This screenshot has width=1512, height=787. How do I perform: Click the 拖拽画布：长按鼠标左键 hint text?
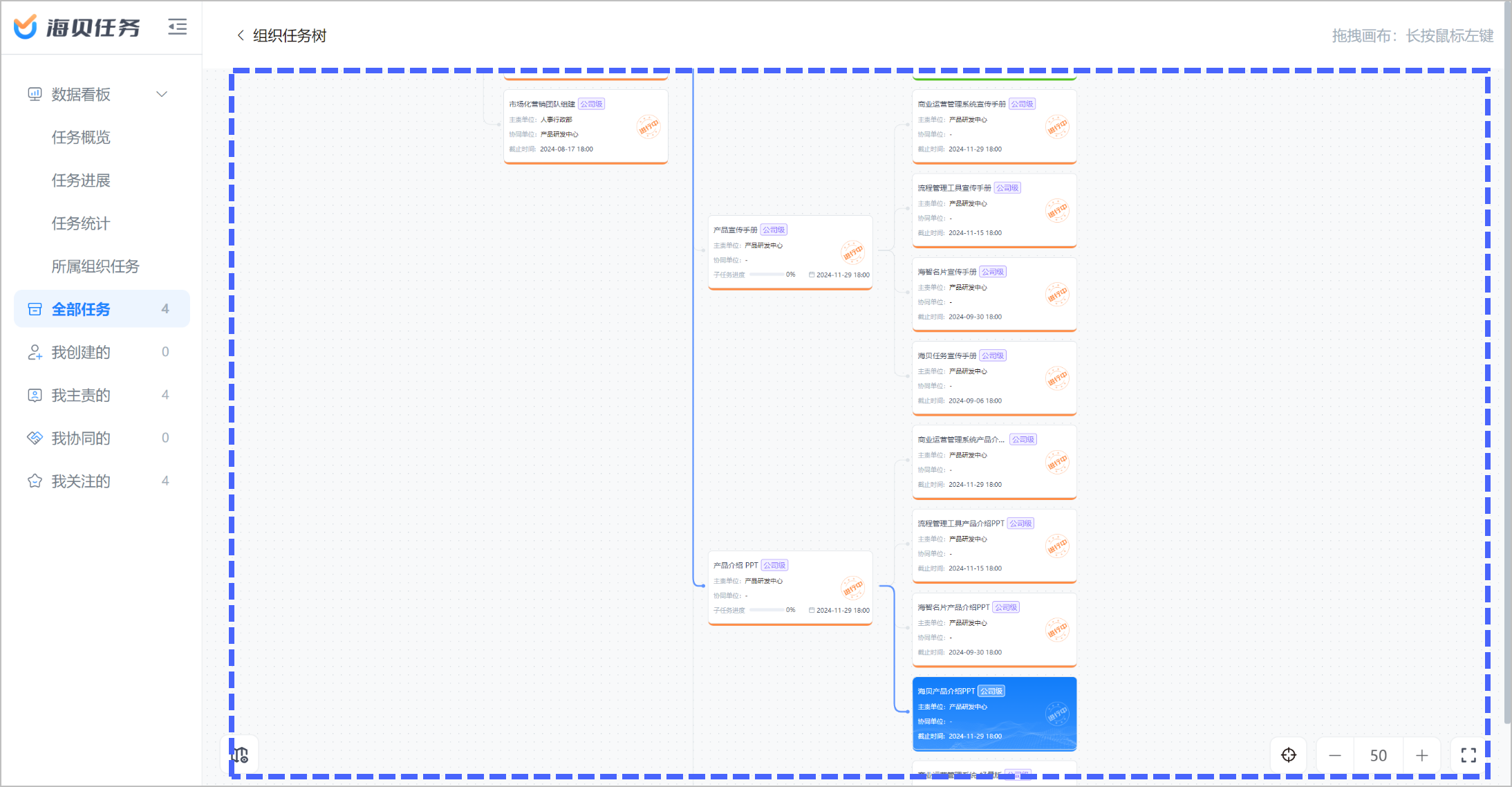pos(1412,35)
